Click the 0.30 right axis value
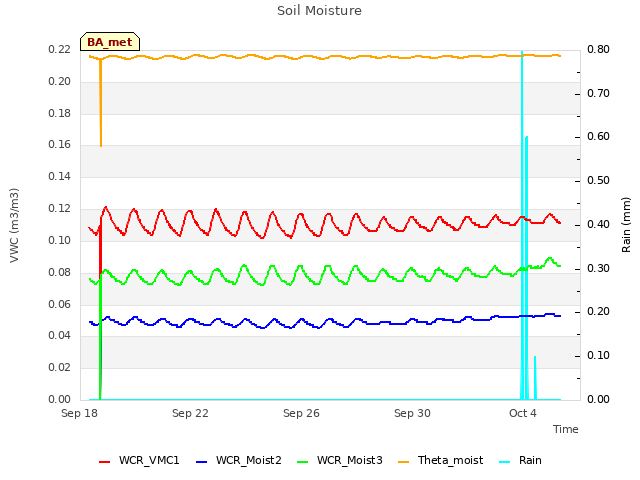The image size is (640, 480). (x=598, y=269)
